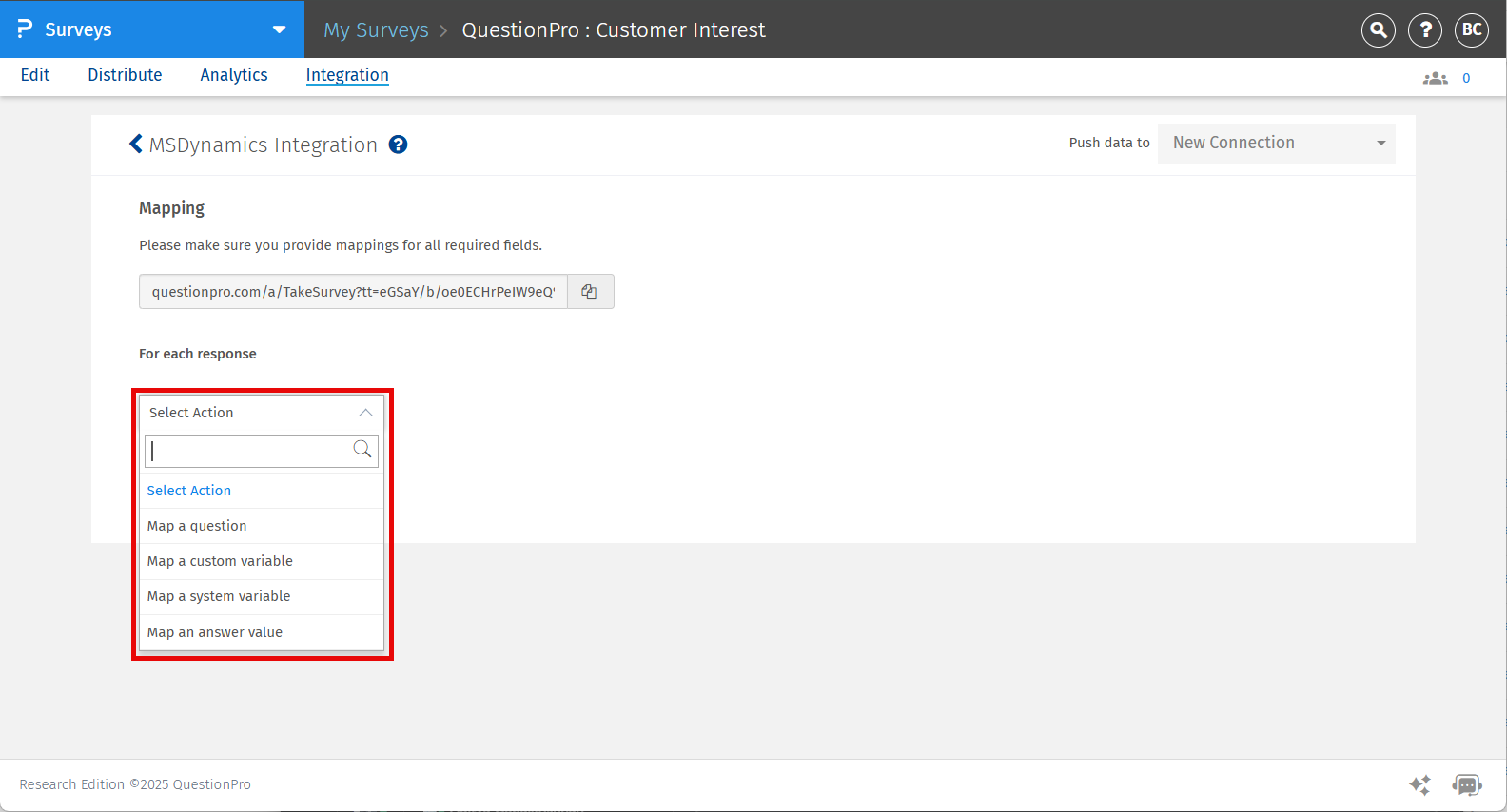Image resolution: width=1507 pixels, height=812 pixels.
Task: Open the help question mark in header
Action: 1425,30
